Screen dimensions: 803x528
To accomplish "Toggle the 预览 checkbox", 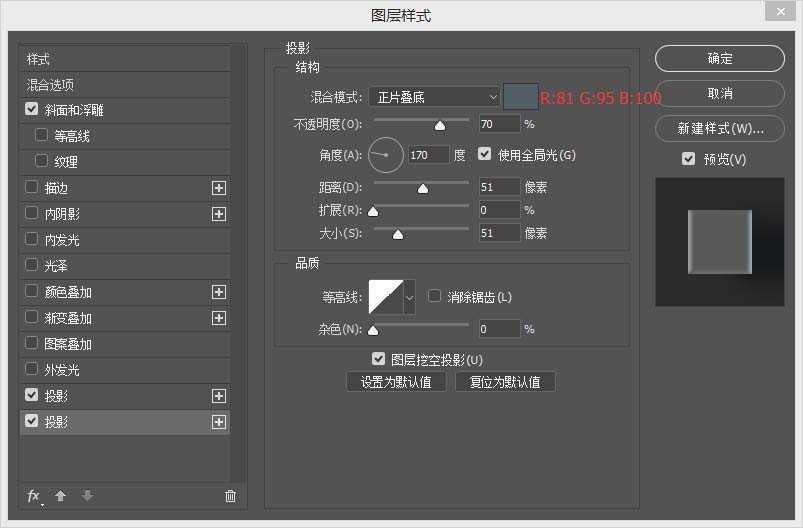I will click(688, 159).
